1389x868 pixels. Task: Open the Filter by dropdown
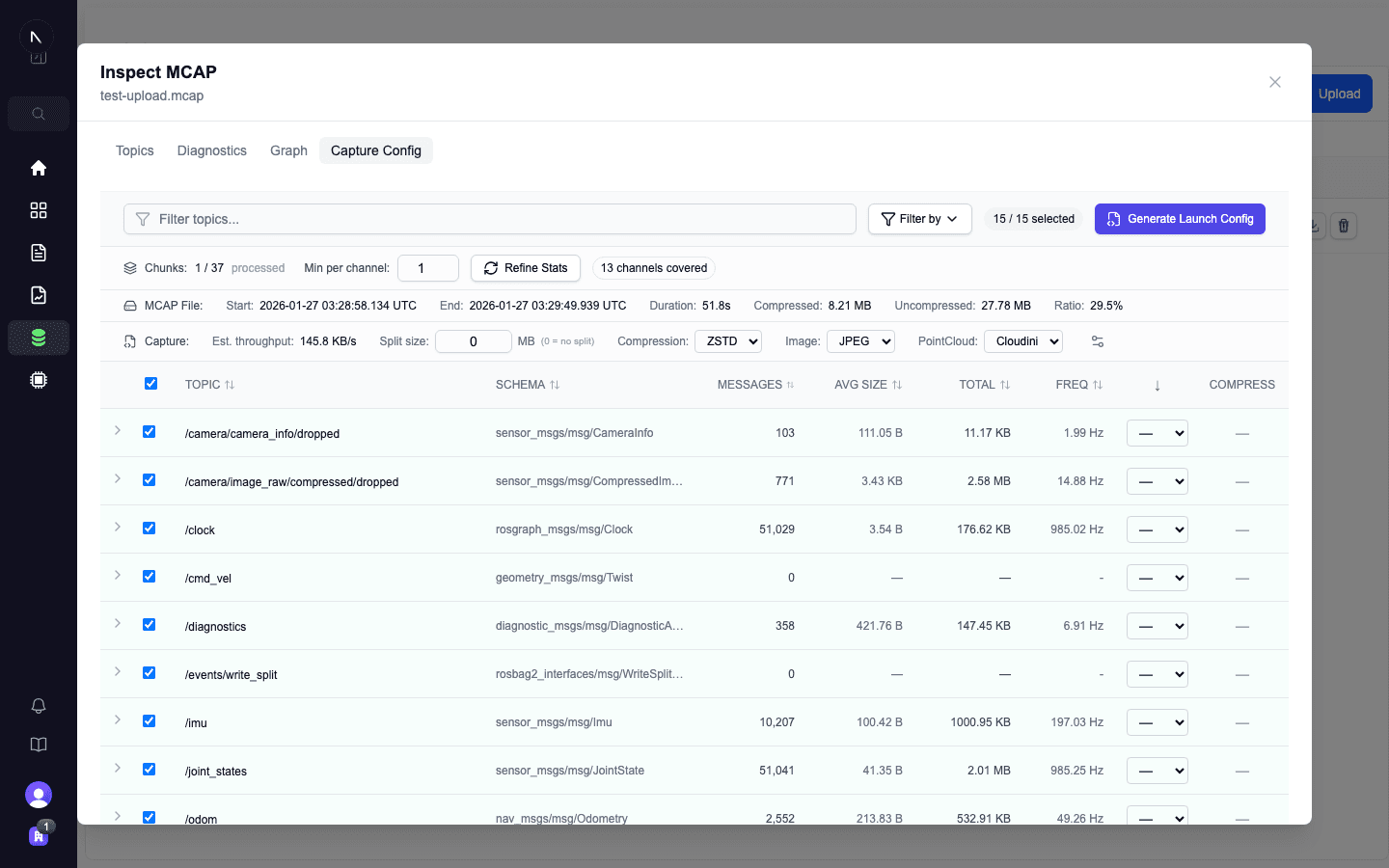point(919,219)
